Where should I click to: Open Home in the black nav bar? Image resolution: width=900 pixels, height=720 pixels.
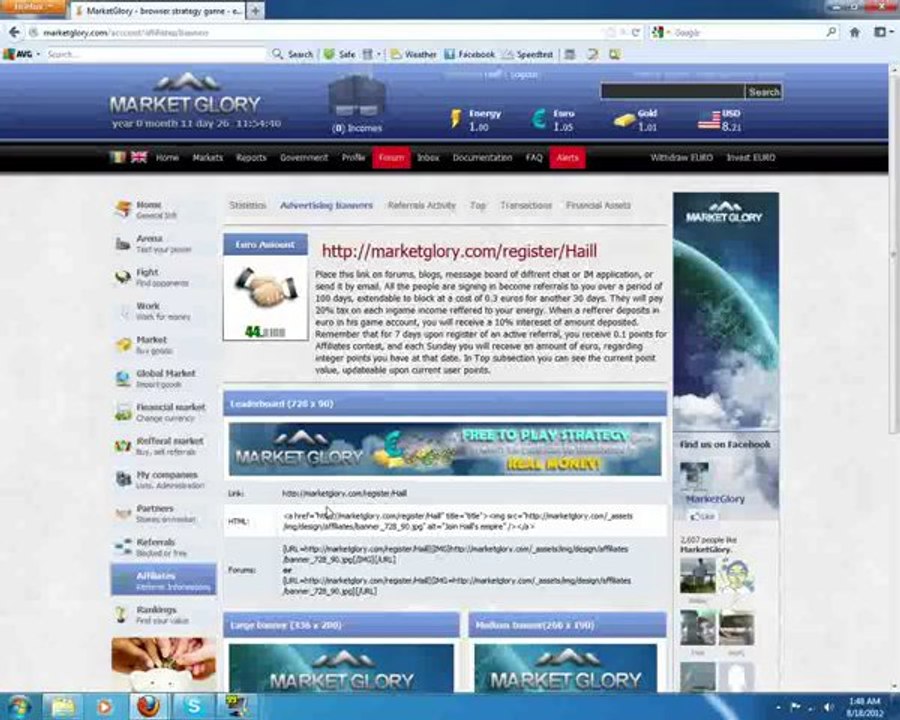(x=167, y=157)
